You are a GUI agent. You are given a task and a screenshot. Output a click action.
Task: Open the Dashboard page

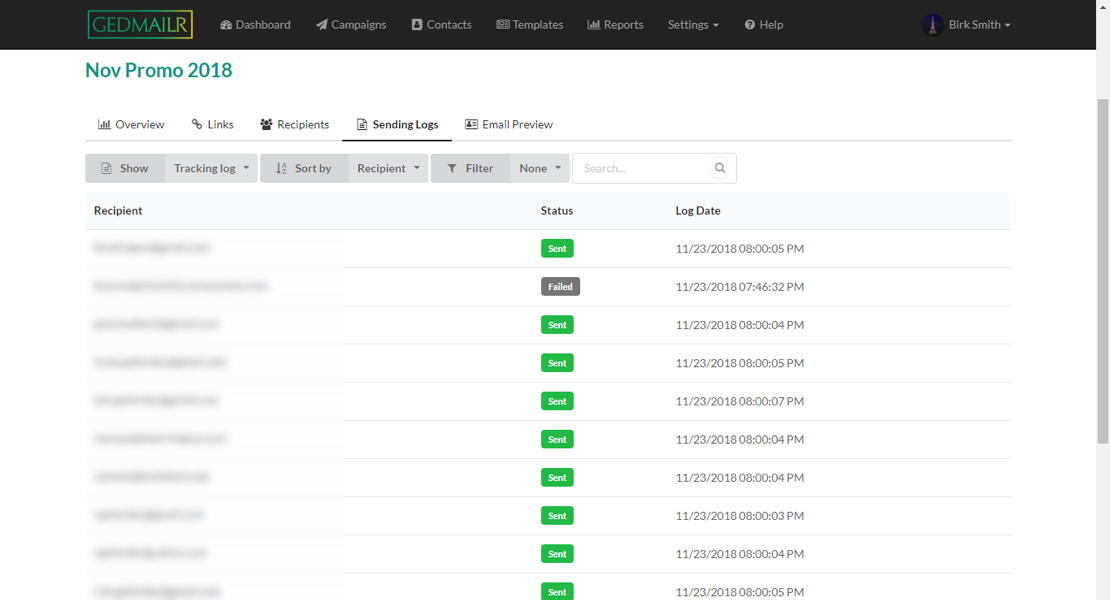[255, 25]
